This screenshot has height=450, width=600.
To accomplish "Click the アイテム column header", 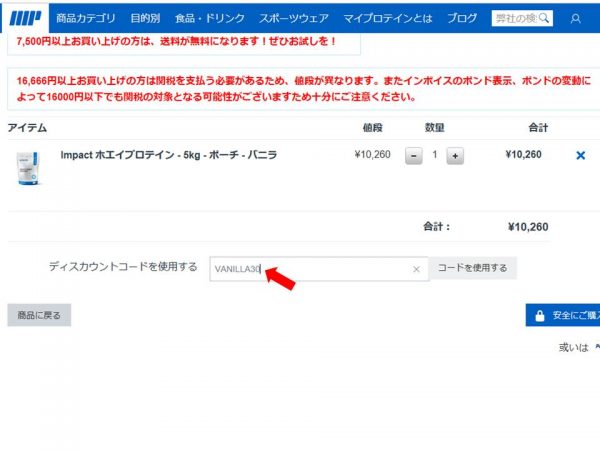I will coord(27,127).
